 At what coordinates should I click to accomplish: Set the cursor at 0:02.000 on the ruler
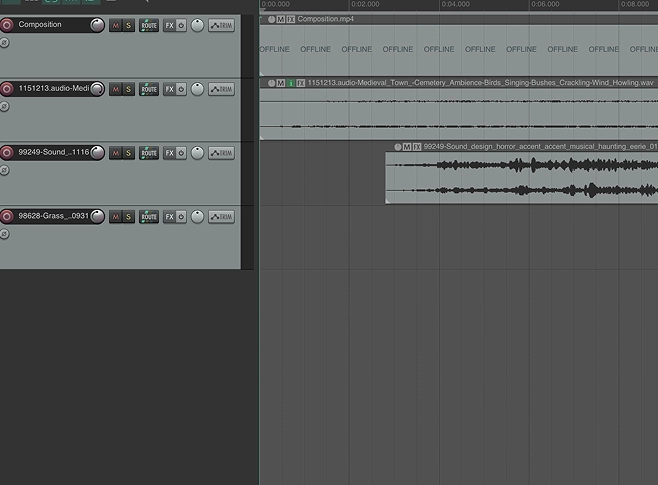click(365, 4)
